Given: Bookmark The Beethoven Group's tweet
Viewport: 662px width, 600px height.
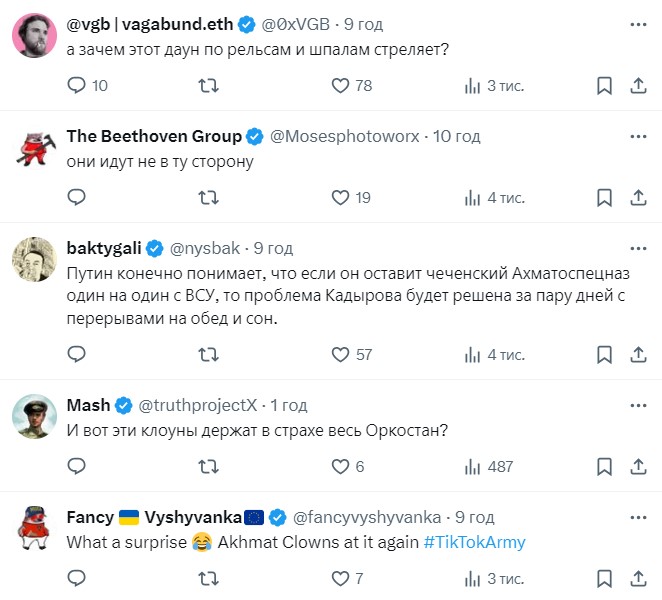Looking at the screenshot, I should point(604,198).
